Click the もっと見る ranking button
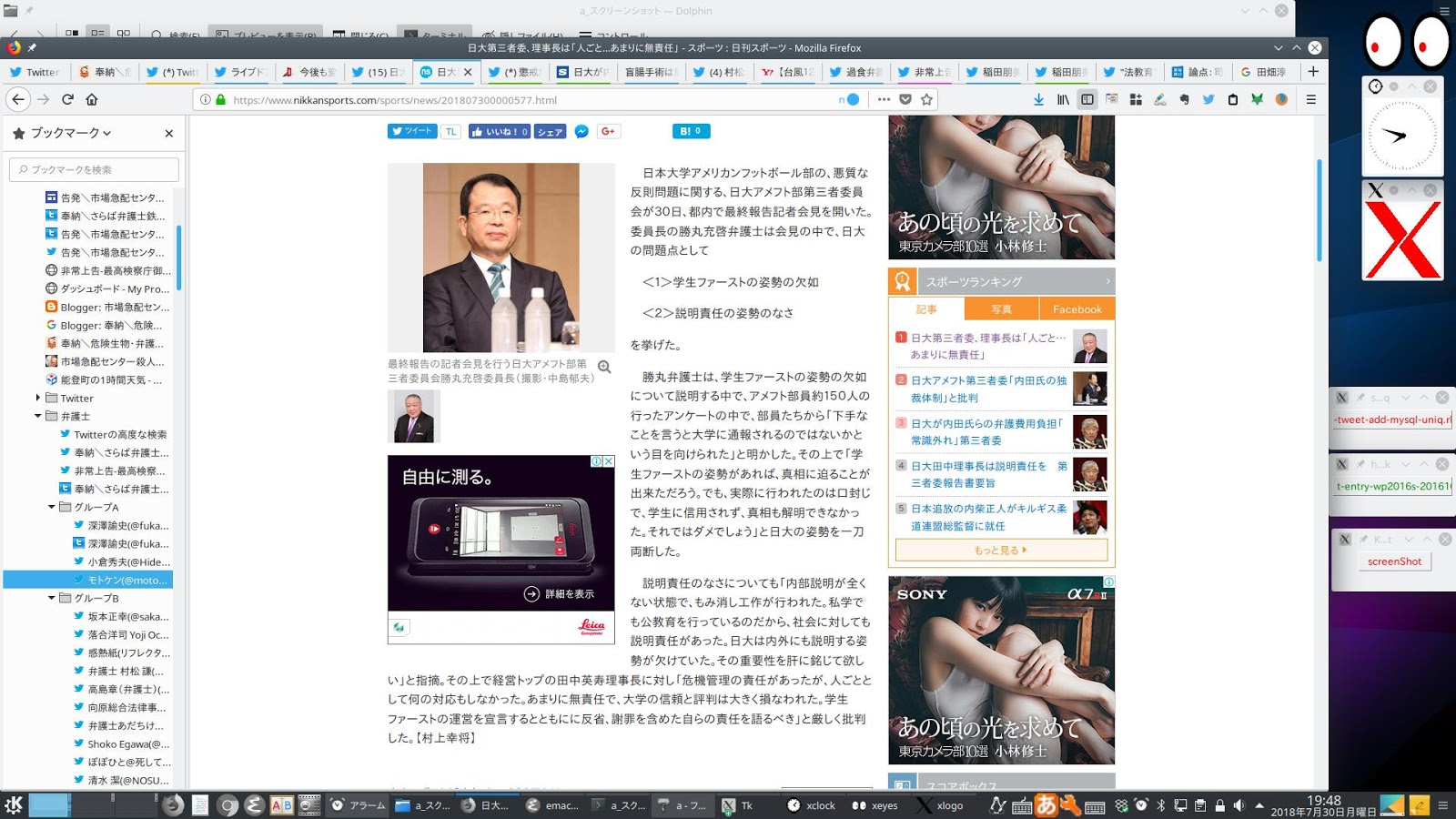The height and width of the screenshot is (819, 1456). click(x=1001, y=550)
